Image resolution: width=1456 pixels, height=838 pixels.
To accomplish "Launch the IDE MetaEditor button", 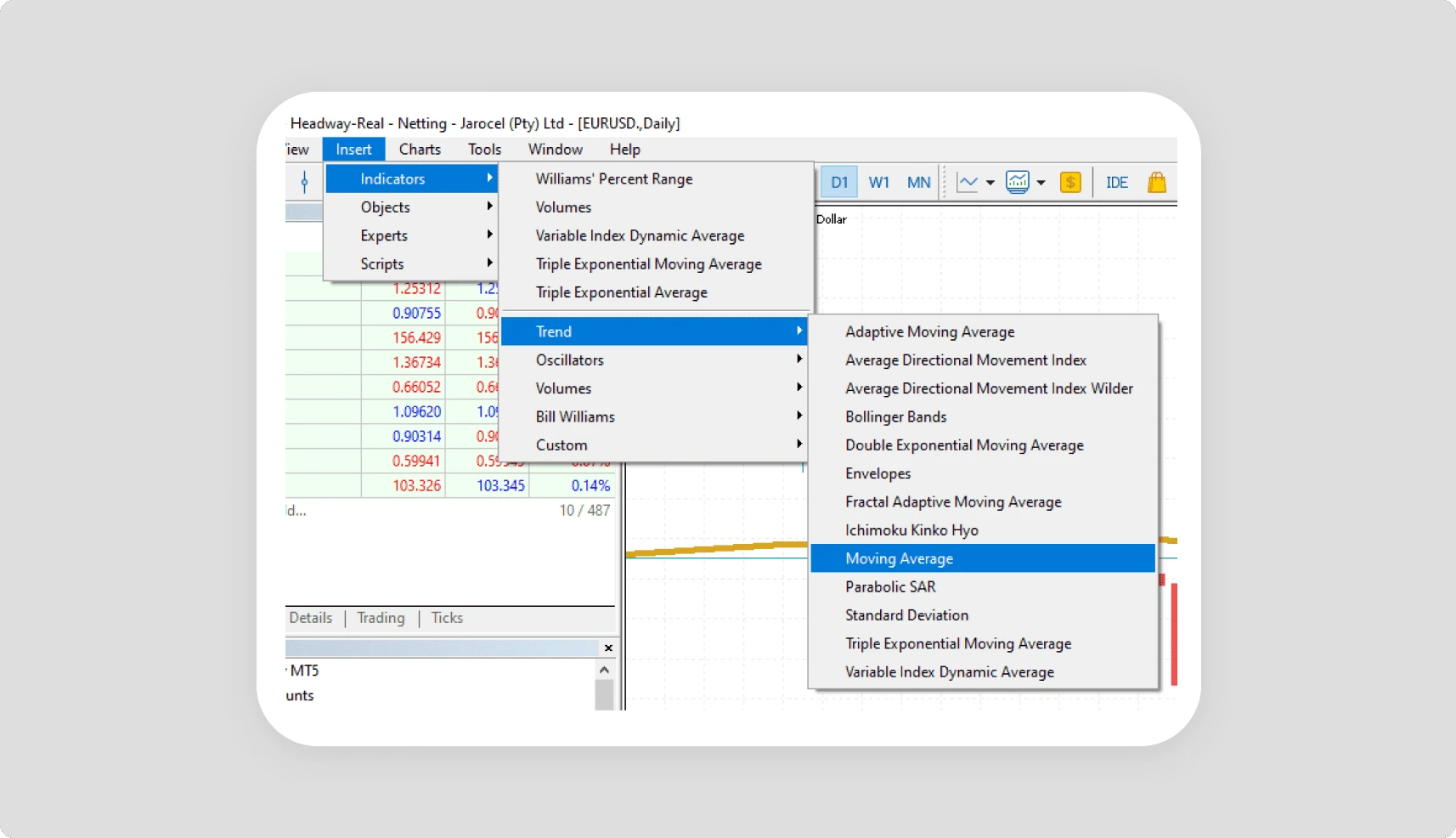I will click(x=1116, y=182).
